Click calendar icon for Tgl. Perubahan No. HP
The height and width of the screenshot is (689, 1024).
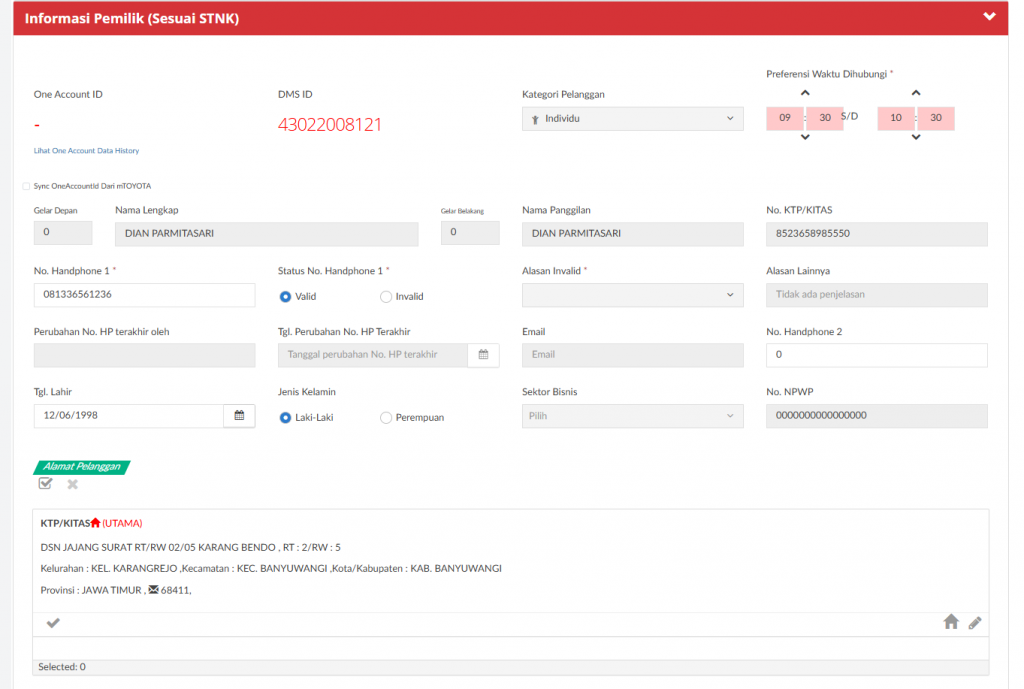[x=483, y=354]
